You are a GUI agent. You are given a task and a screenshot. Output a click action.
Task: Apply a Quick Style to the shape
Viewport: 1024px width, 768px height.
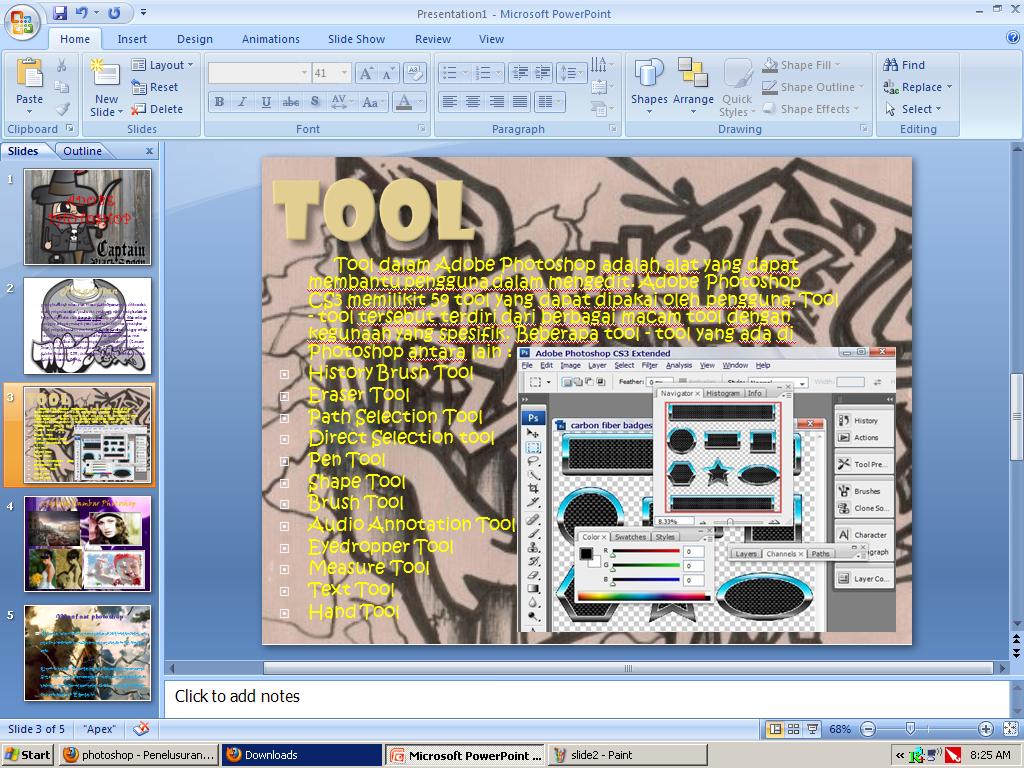(x=737, y=87)
